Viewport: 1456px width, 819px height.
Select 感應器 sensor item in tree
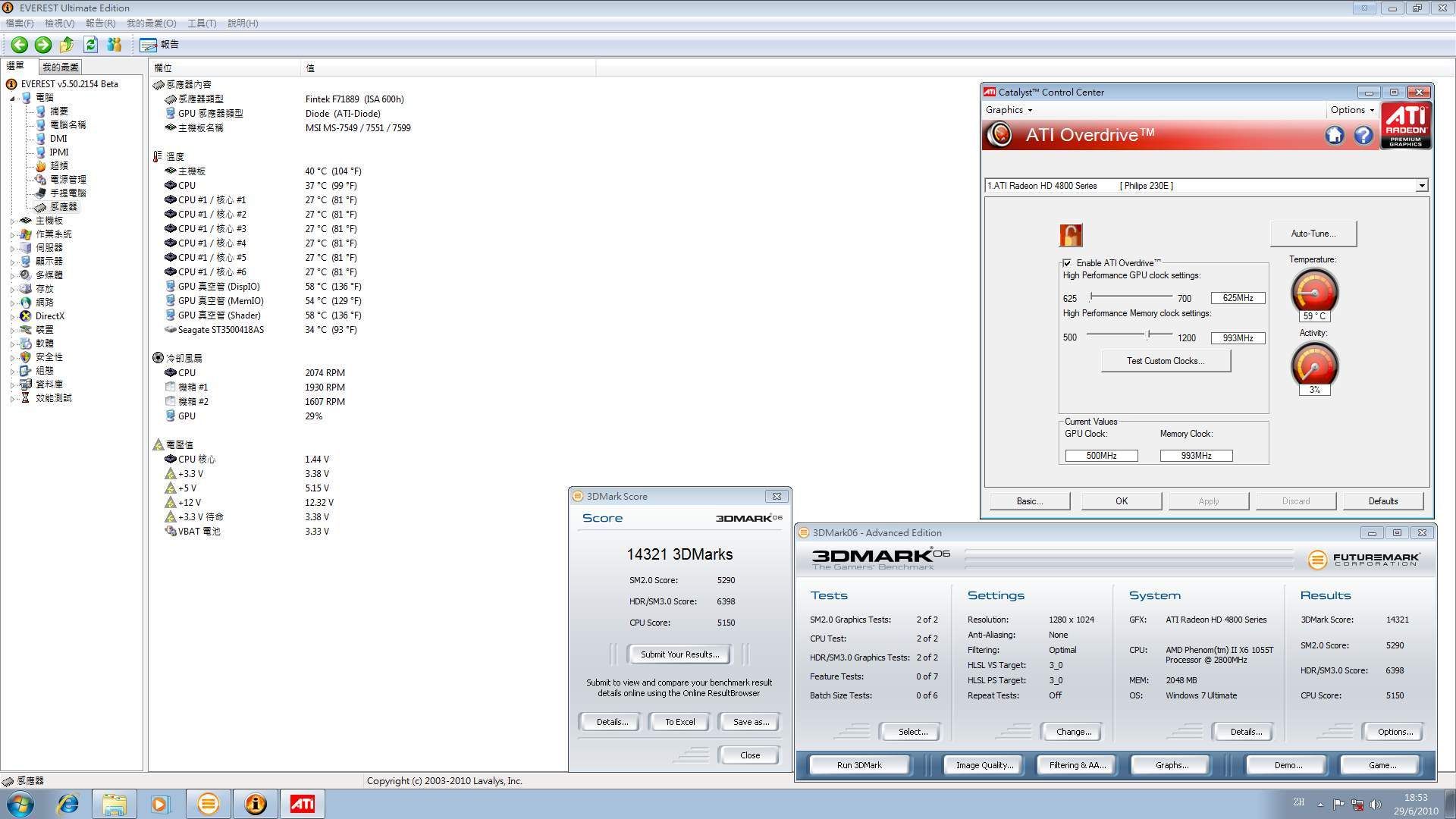(64, 206)
